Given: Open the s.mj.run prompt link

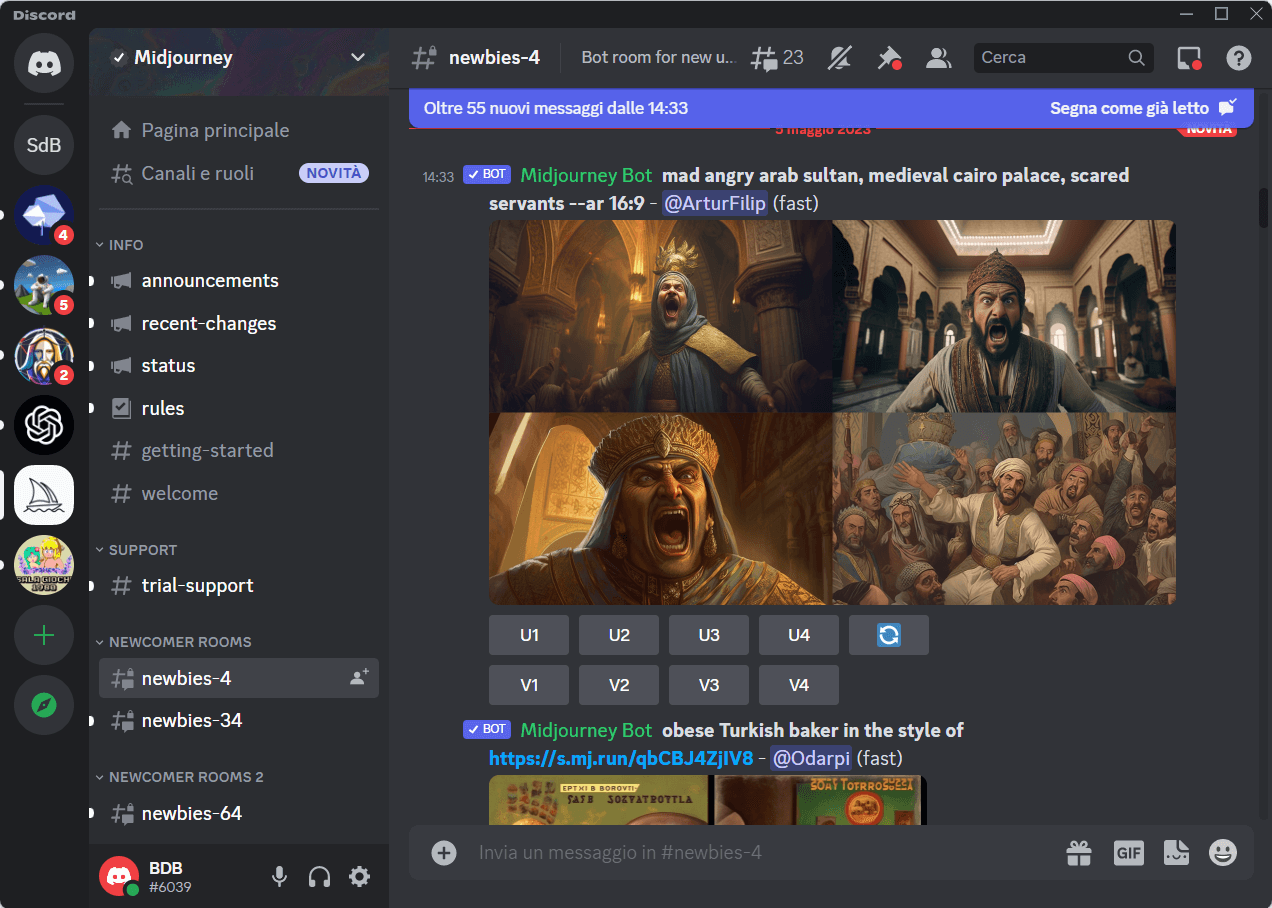Looking at the screenshot, I should [x=620, y=758].
